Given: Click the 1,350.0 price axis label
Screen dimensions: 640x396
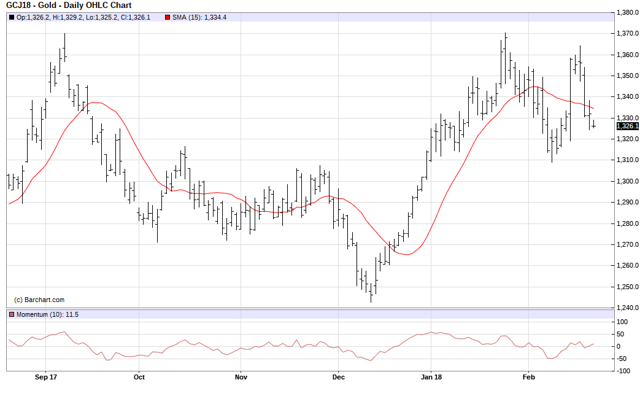Looking at the screenshot, I should [x=628, y=76].
